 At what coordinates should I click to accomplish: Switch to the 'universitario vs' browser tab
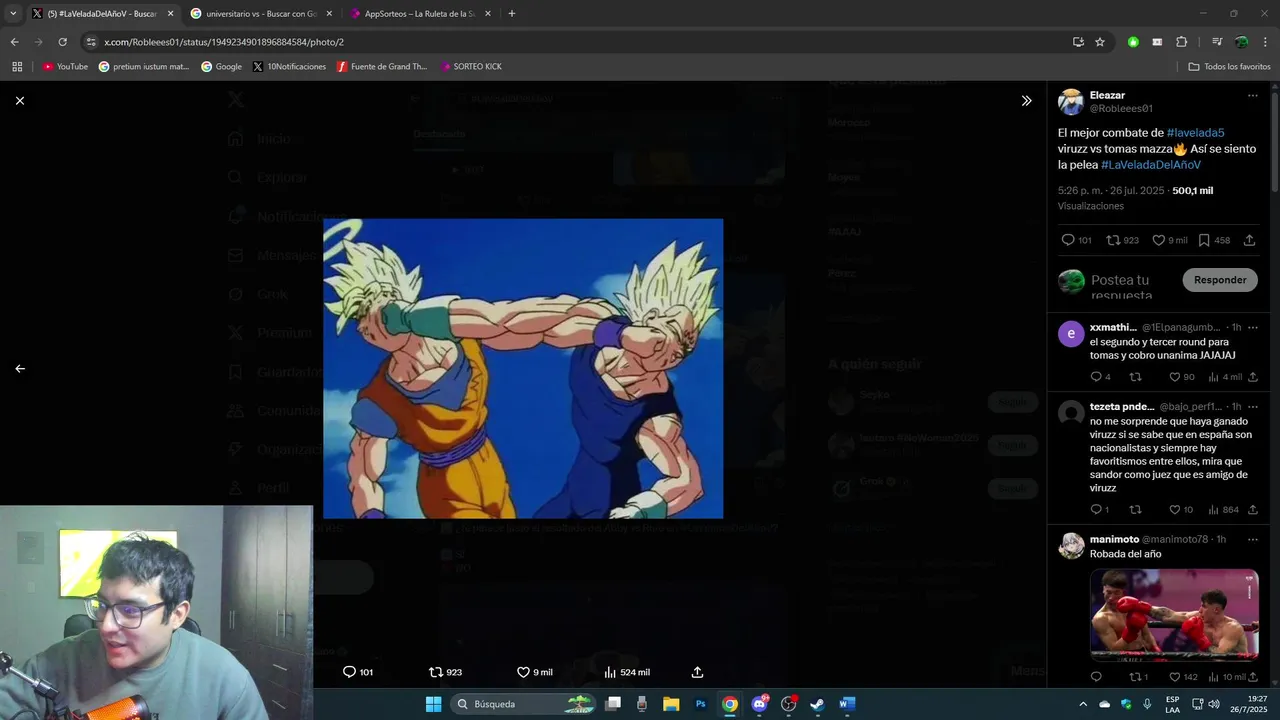pyautogui.click(x=261, y=14)
